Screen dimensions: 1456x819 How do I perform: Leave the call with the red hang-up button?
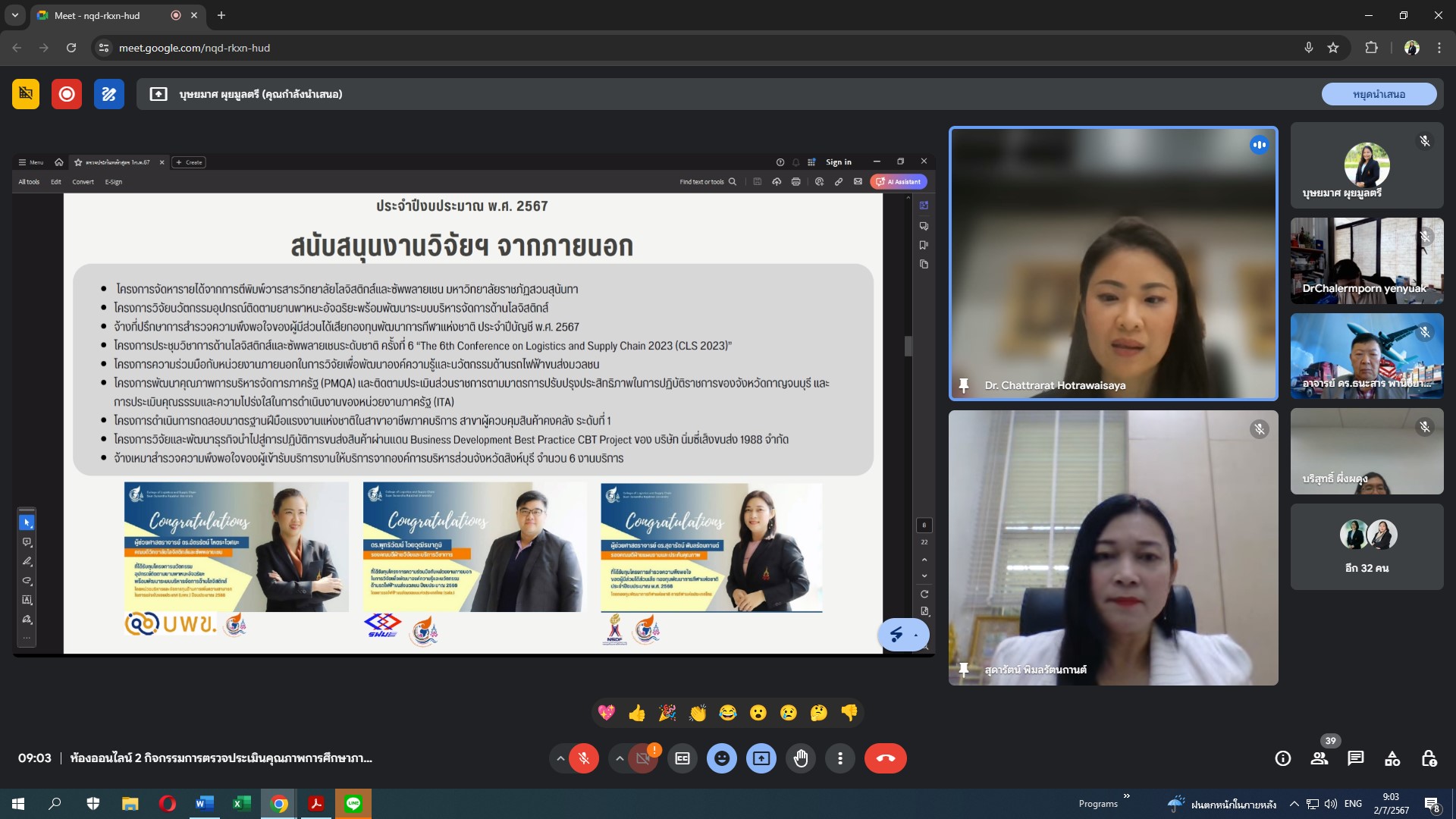[885, 758]
